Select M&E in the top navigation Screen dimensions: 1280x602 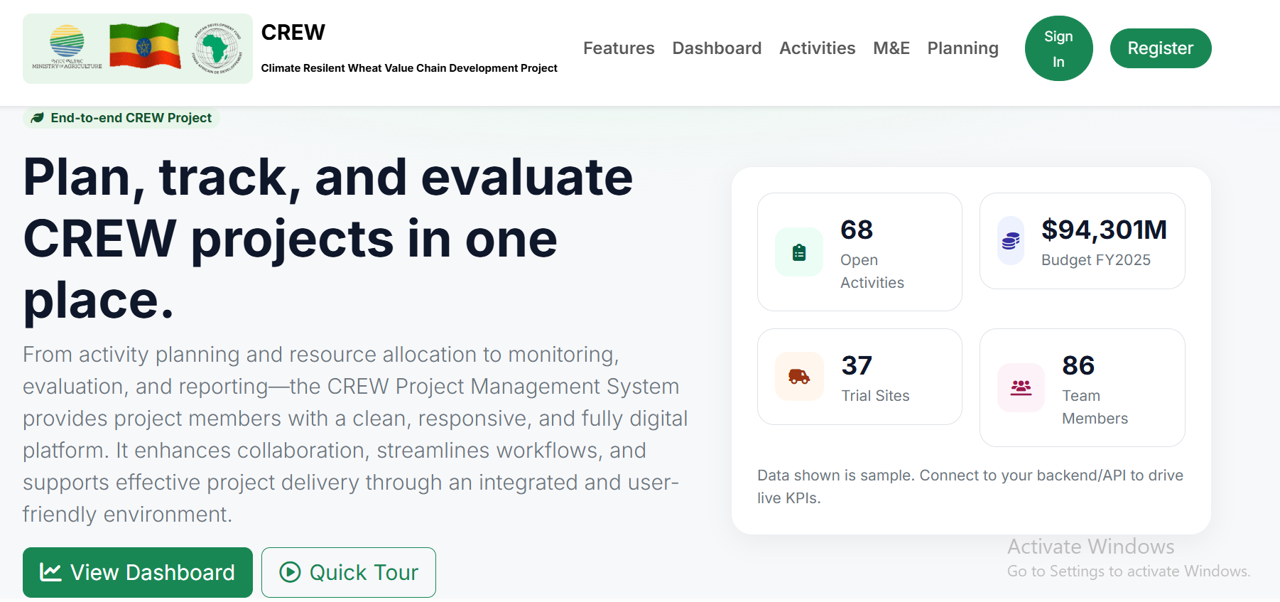pos(891,48)
